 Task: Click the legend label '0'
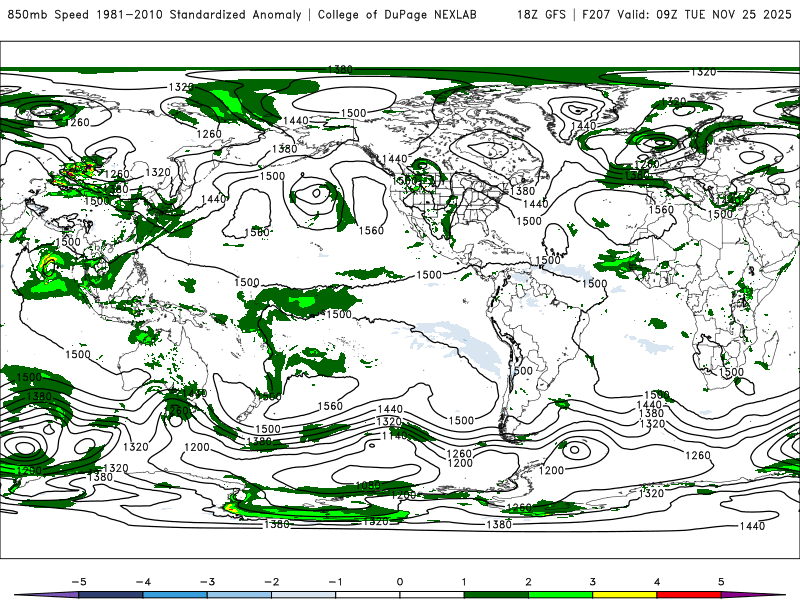click(399, 582)
